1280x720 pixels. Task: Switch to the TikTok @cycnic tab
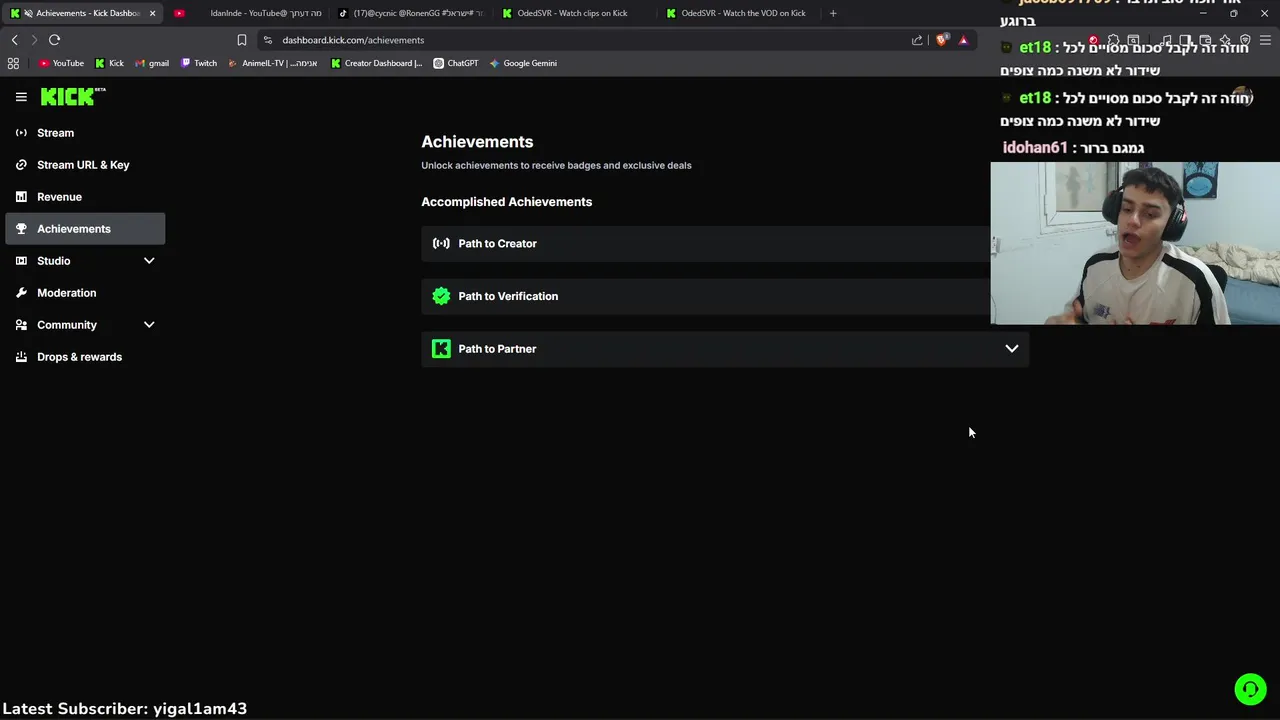point(411,13)
